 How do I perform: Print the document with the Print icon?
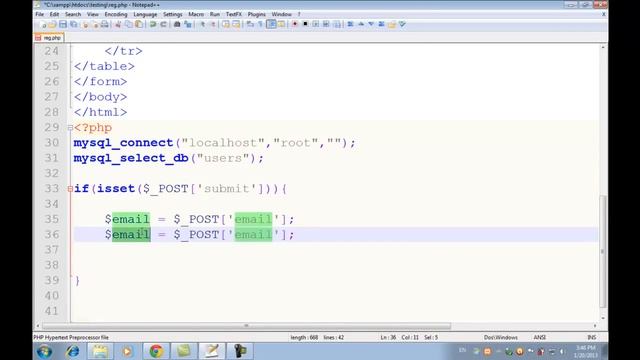pyautogui.click(x=105, y=24)
